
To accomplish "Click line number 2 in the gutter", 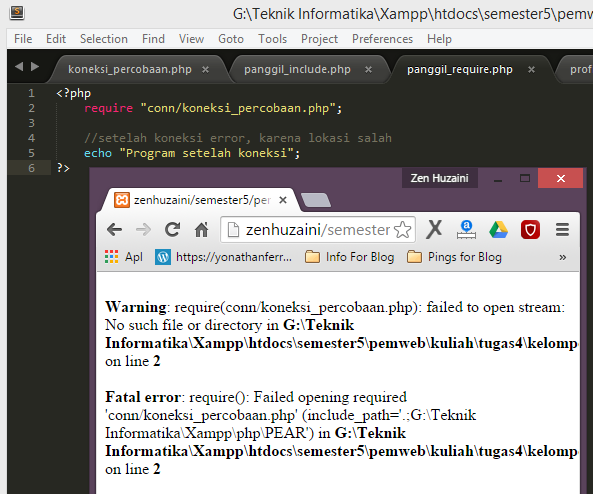I will 31,108.
